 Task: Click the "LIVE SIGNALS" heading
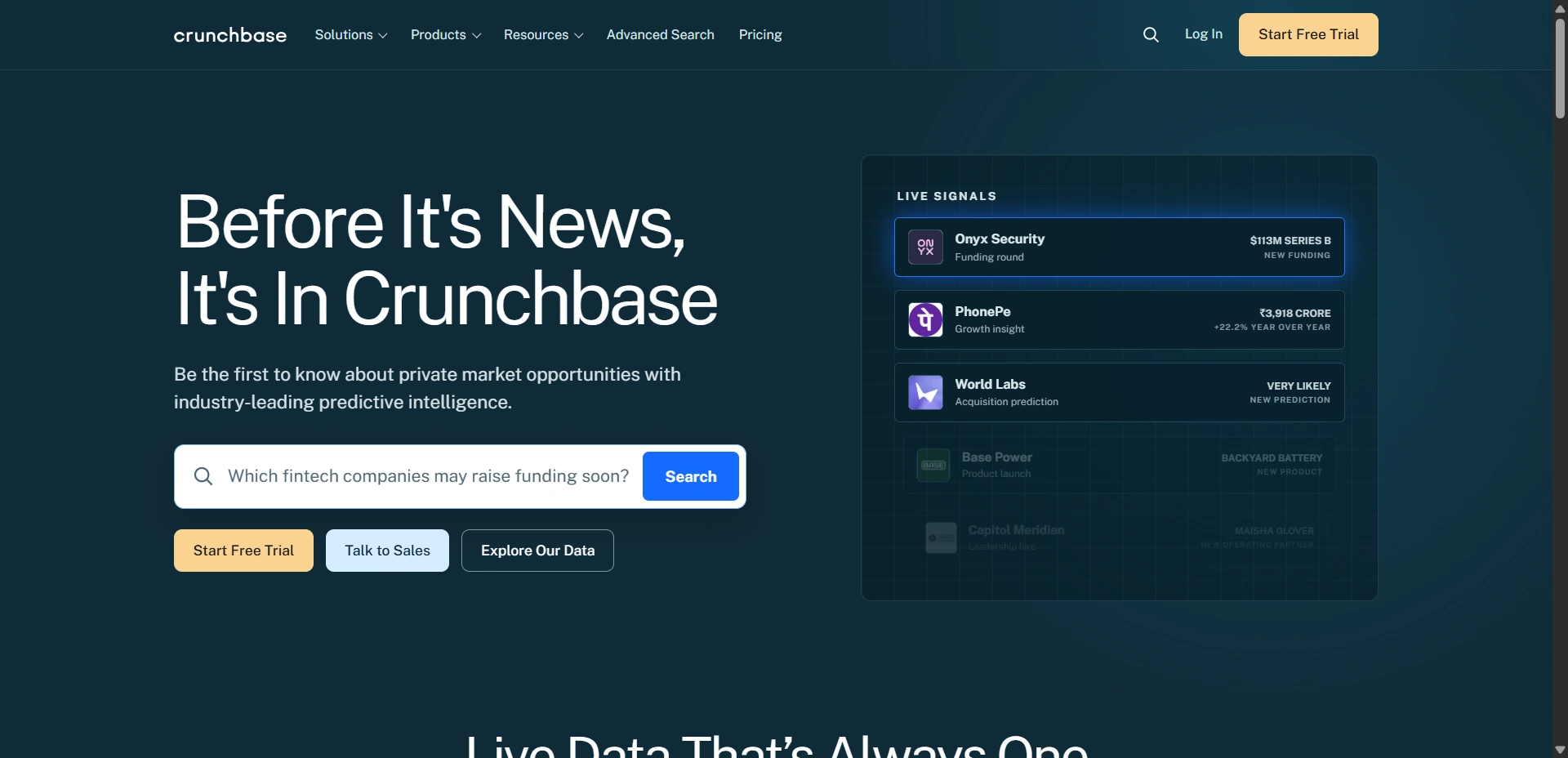click(947, 196)
